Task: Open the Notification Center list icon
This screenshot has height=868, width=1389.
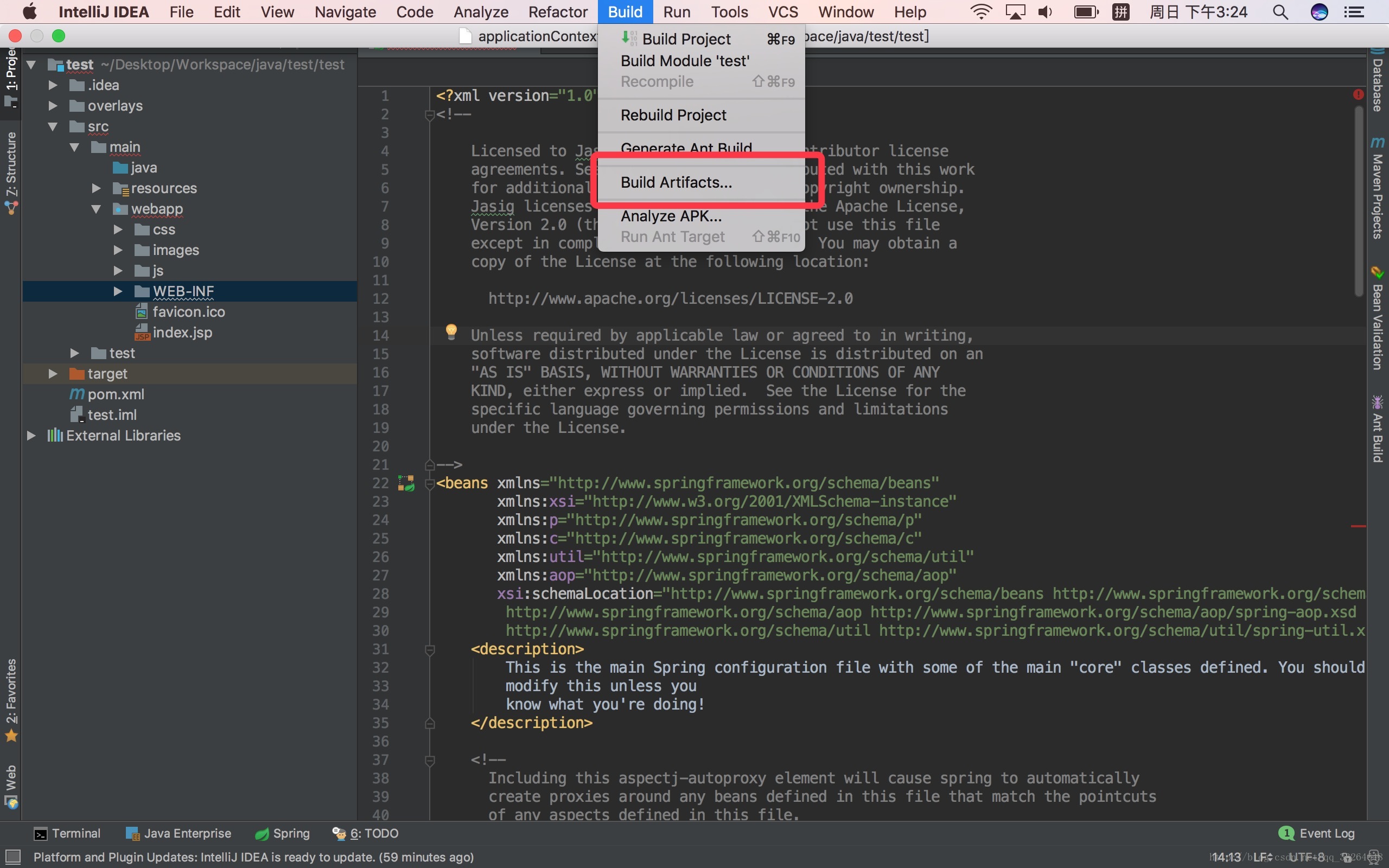Action: [1354, 11]
